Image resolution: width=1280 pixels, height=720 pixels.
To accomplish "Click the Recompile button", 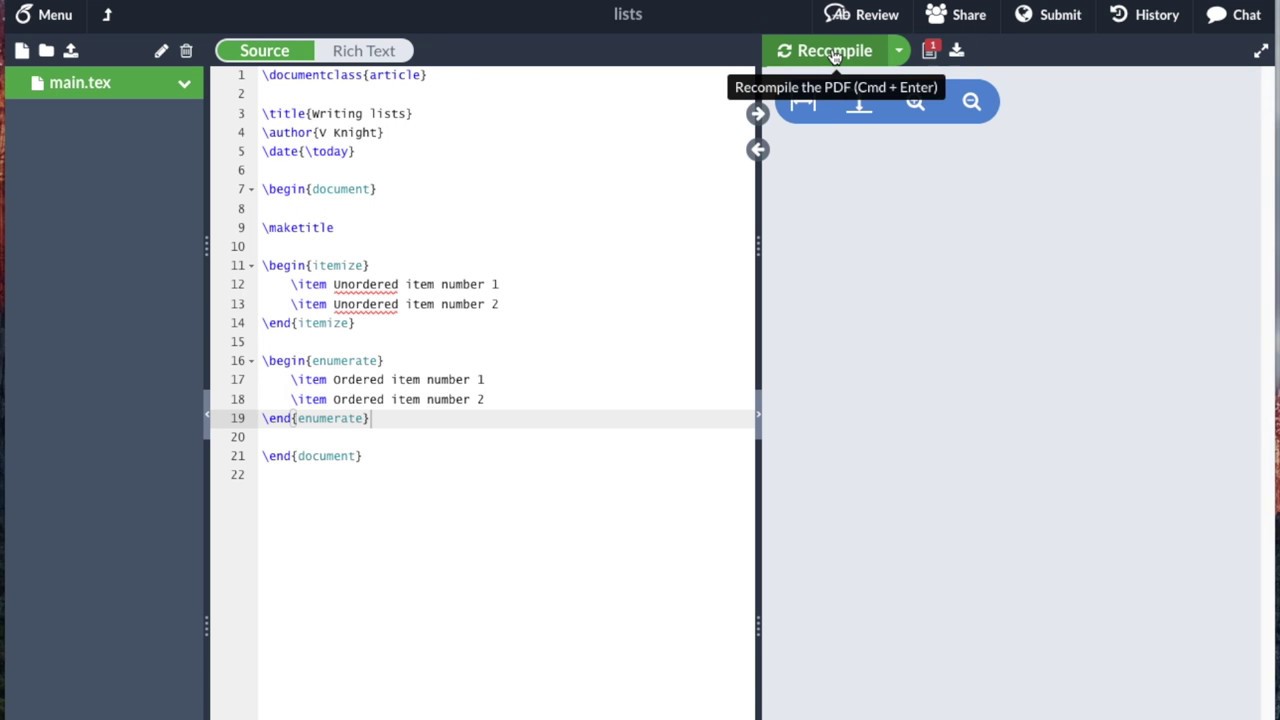I will point(825,51).
